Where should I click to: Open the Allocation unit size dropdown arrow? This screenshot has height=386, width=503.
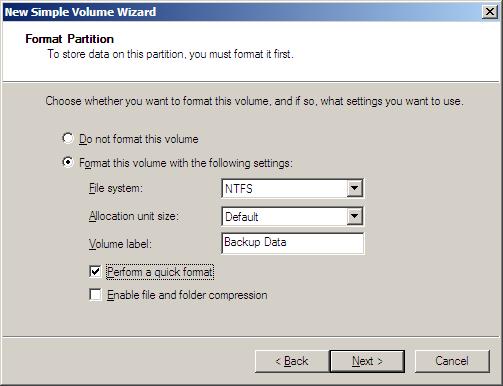354,217
